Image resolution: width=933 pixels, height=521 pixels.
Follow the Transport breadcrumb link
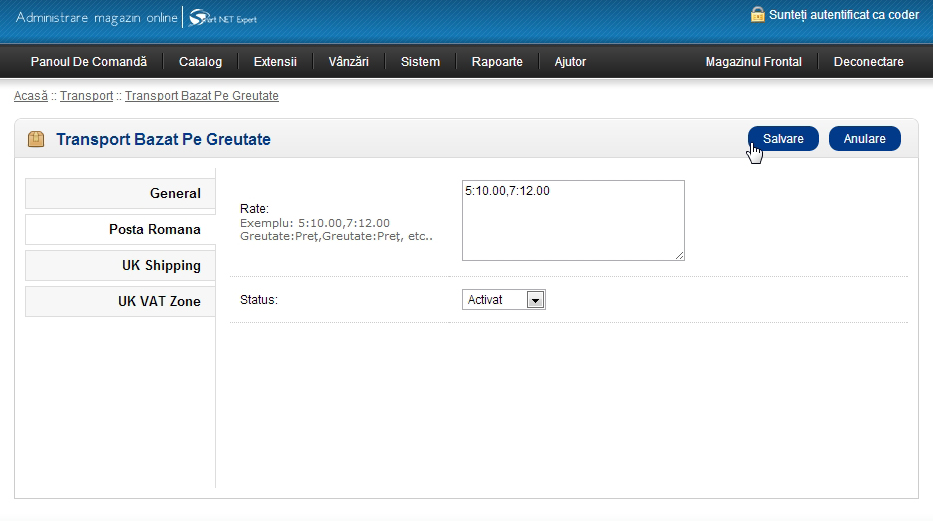point(86,96)
